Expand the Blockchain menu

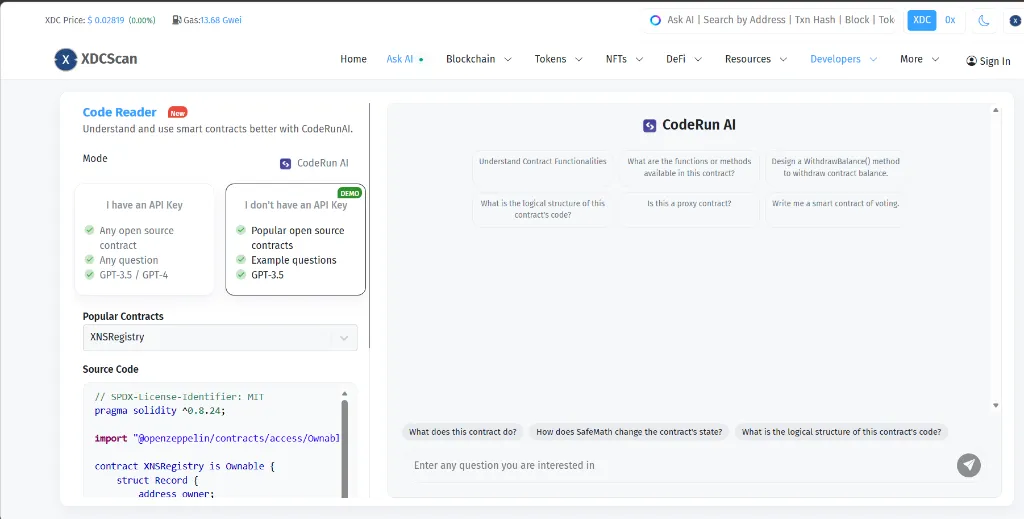[479, 59]
